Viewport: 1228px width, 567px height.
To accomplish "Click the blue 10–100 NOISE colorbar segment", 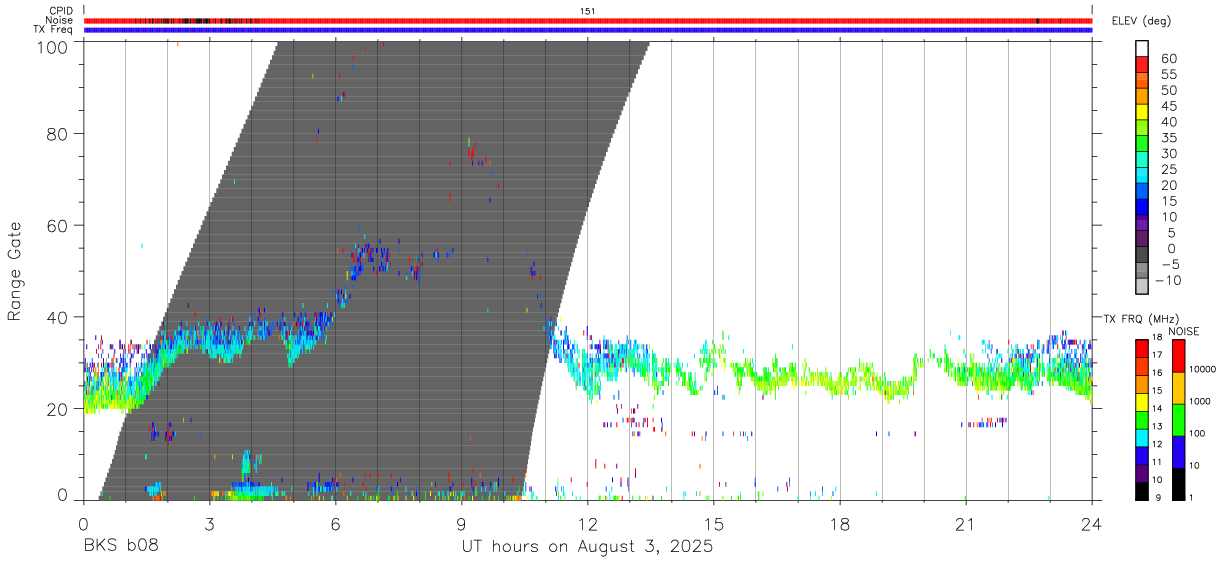I will coord(1178,451).
